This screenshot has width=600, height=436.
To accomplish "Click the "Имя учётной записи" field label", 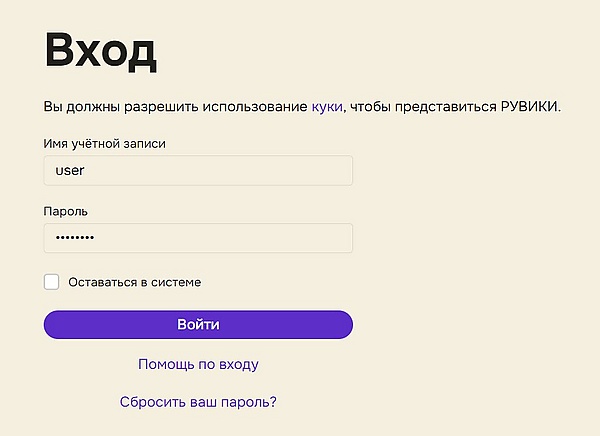I will pos(105,144).
